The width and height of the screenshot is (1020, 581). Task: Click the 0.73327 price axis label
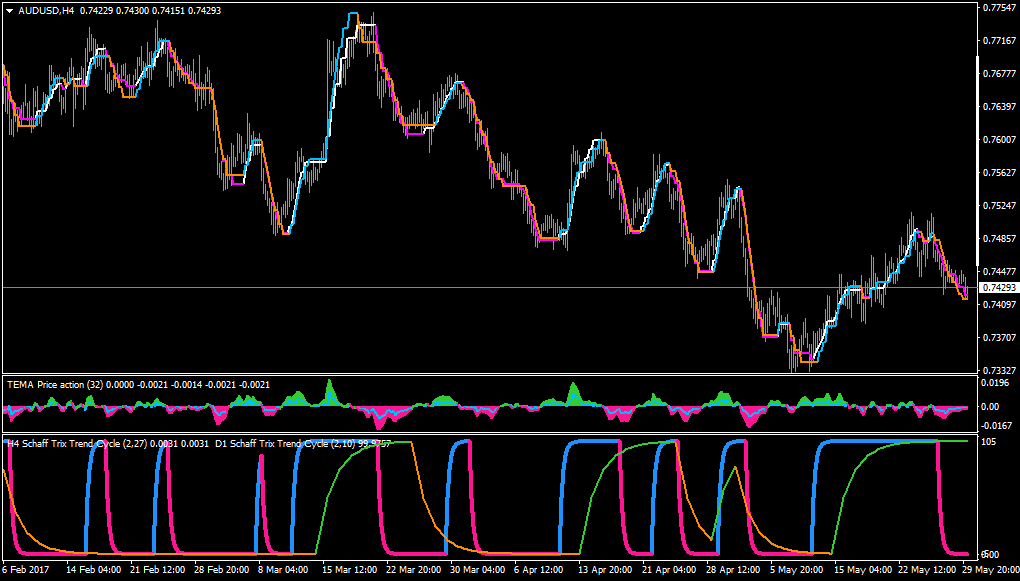pyautogui.click(x=999, y=370)
